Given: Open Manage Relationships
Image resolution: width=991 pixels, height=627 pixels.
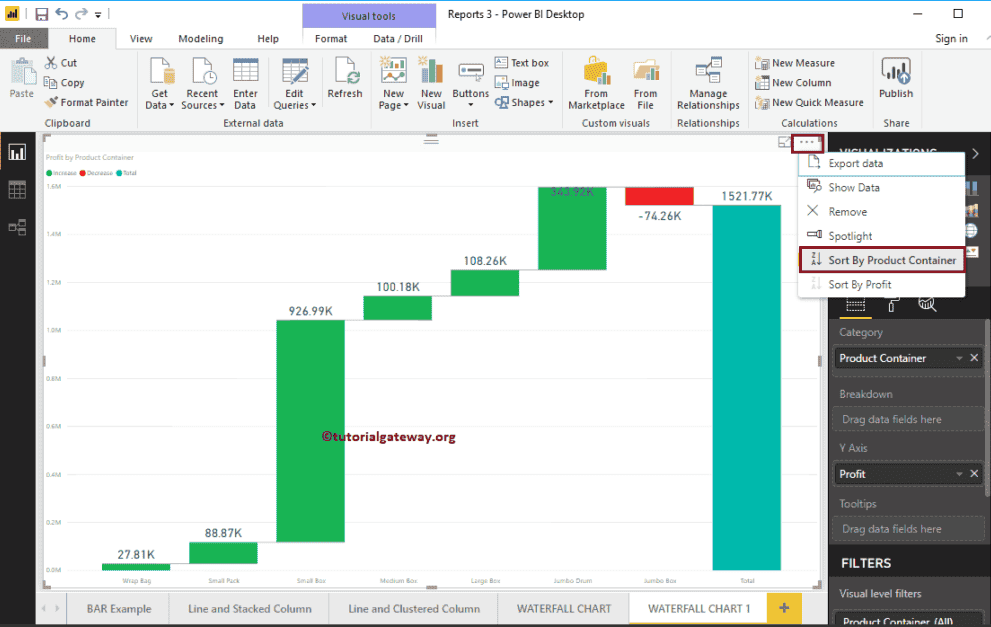Looking at the screenshot, I should coord(708,83).
